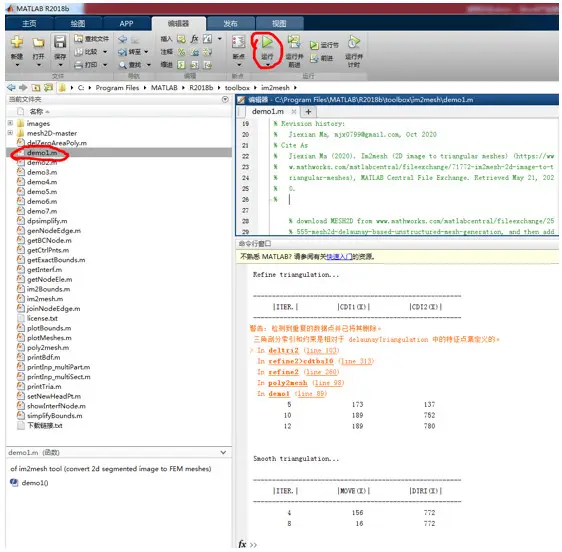Add a new editor tab with plus button
Image resolution: width=562 pixels, height=552 pixels.
[308, 112]
